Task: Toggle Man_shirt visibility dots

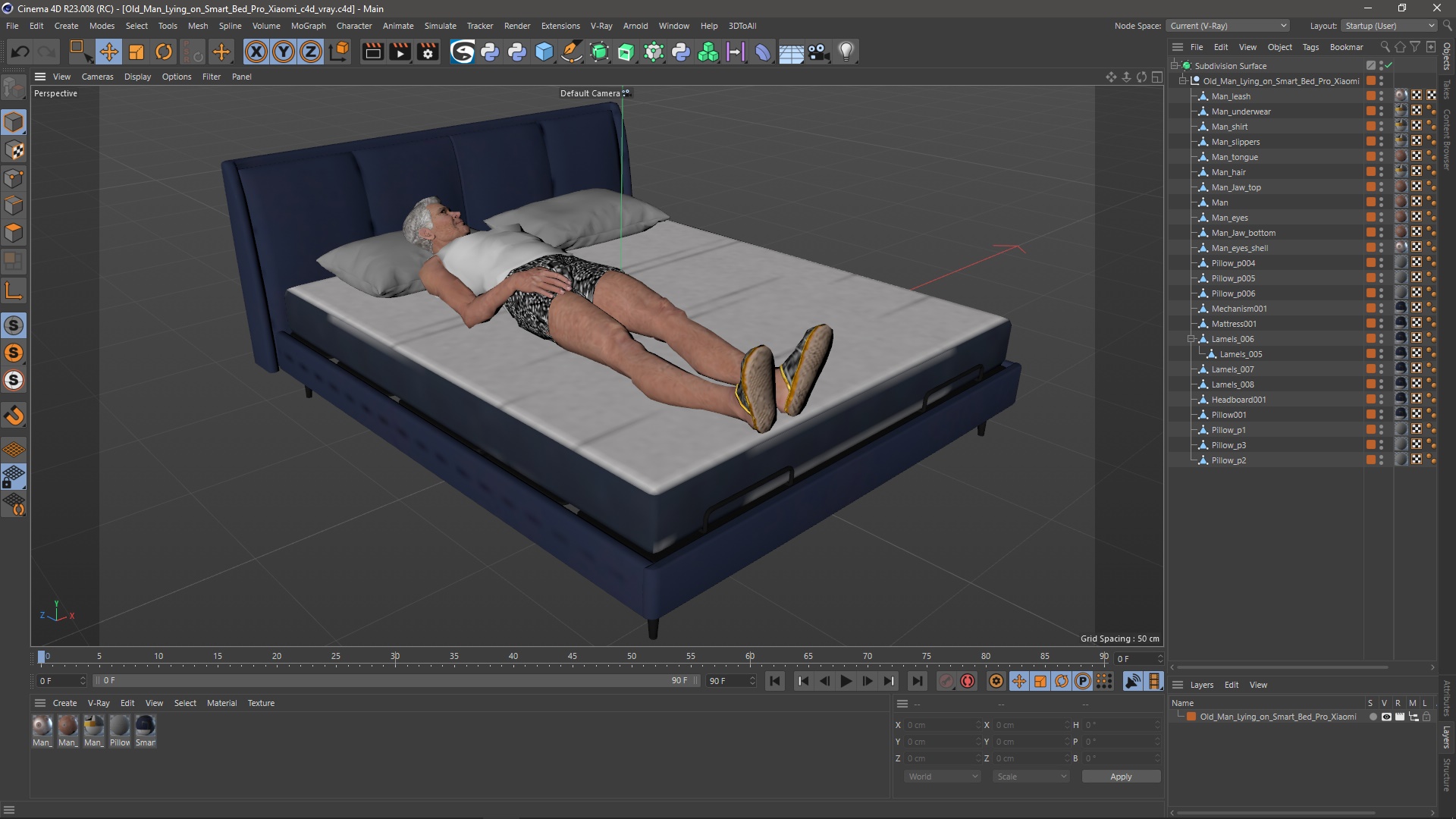Action: [1381, 127]
